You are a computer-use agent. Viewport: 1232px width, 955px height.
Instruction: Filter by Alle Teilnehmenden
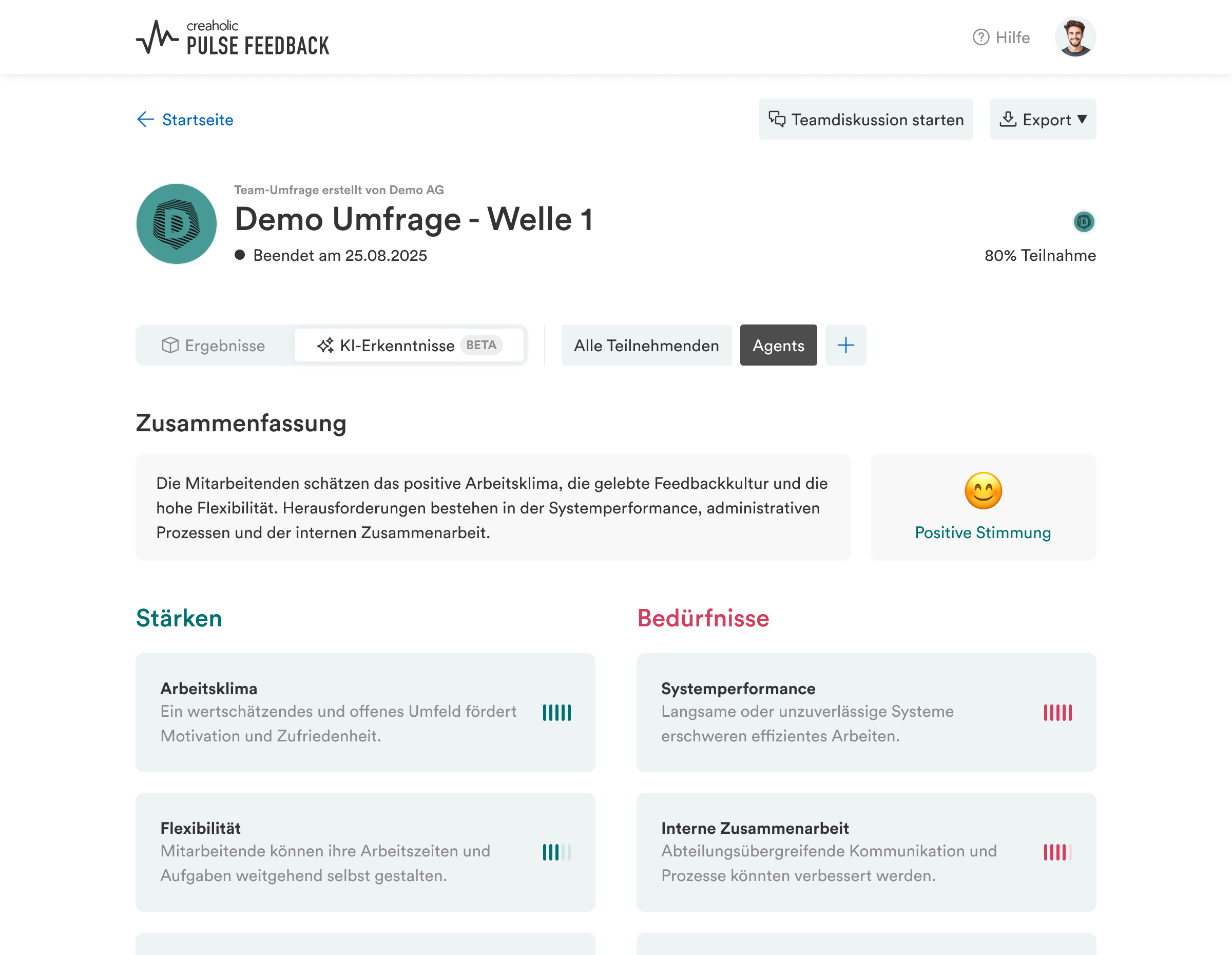646,345
